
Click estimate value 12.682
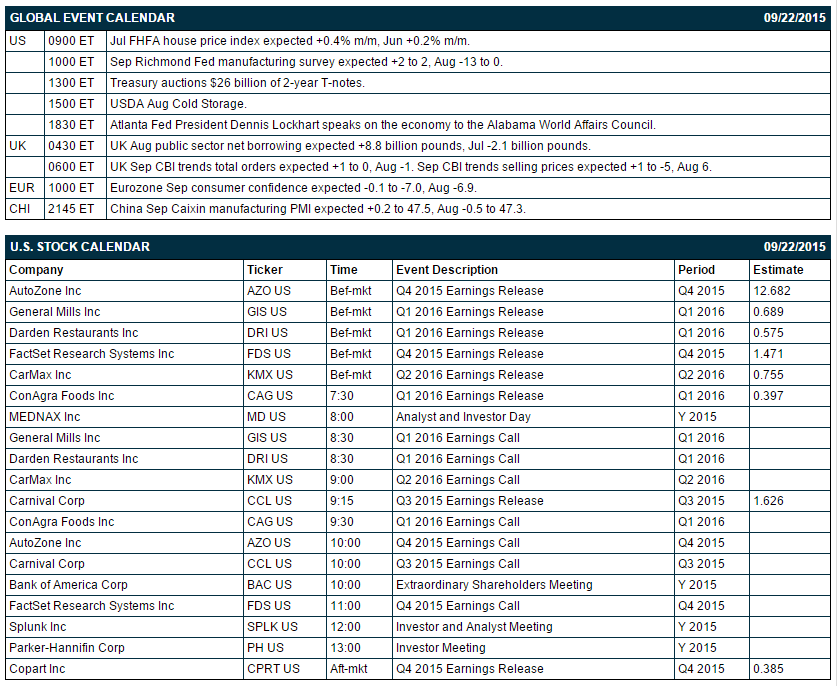772,291
